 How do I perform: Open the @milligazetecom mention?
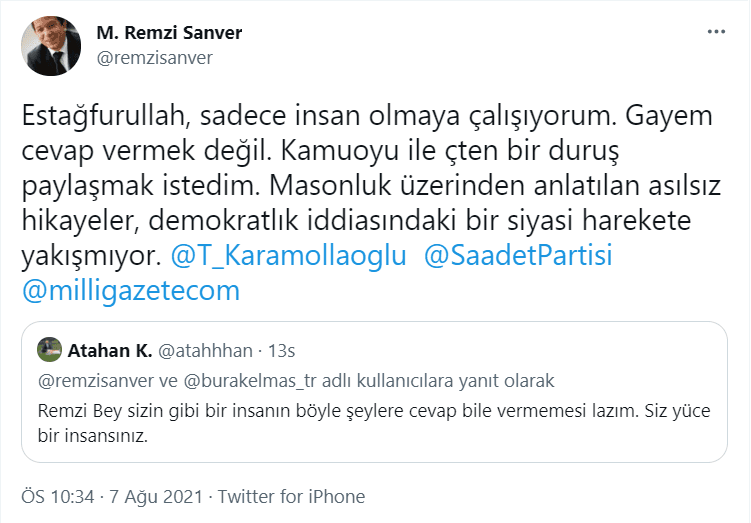point(131,291)
